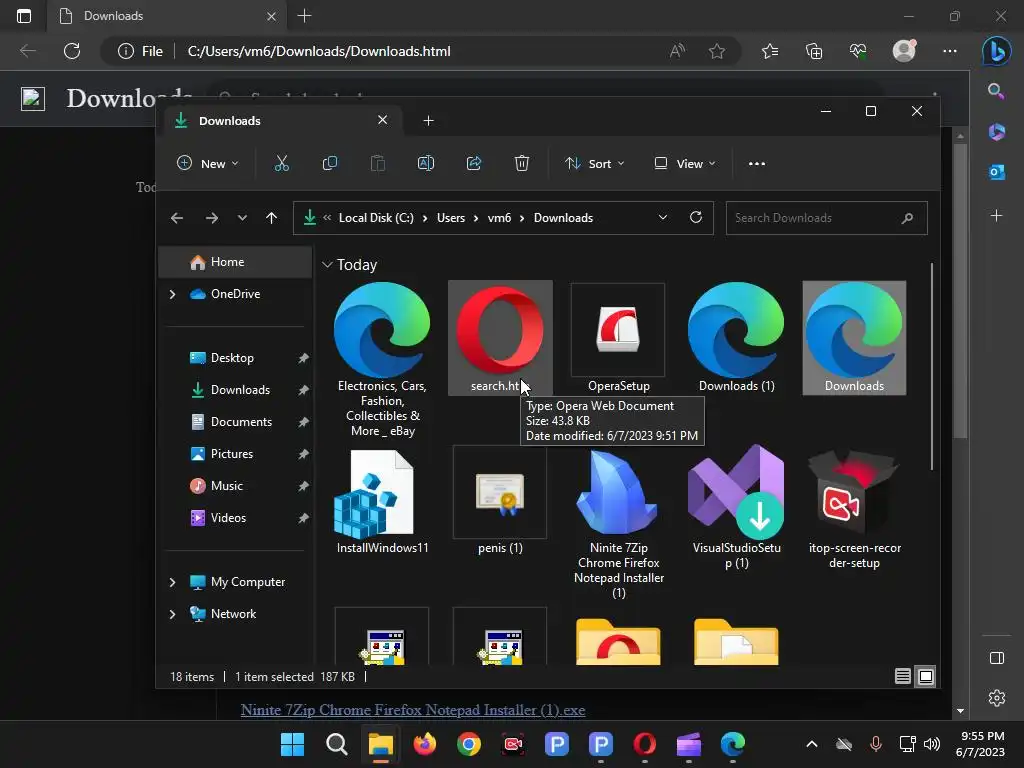Click Read aloud icon in Edge address bar
Viewport: 1024px width, 768px height.
coord(677,51)
